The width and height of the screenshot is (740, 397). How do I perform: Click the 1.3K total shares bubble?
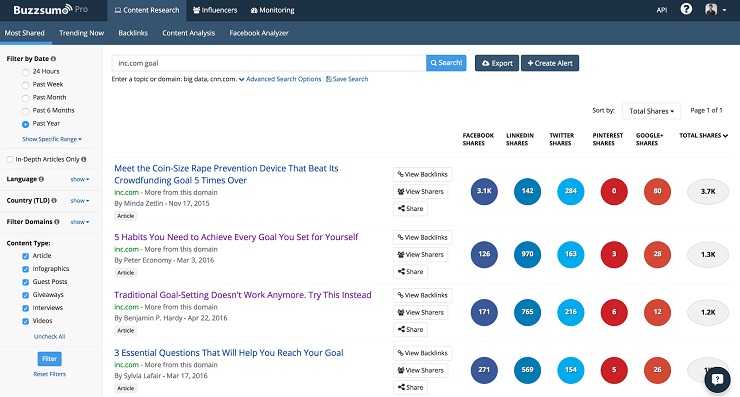point(708,254)
